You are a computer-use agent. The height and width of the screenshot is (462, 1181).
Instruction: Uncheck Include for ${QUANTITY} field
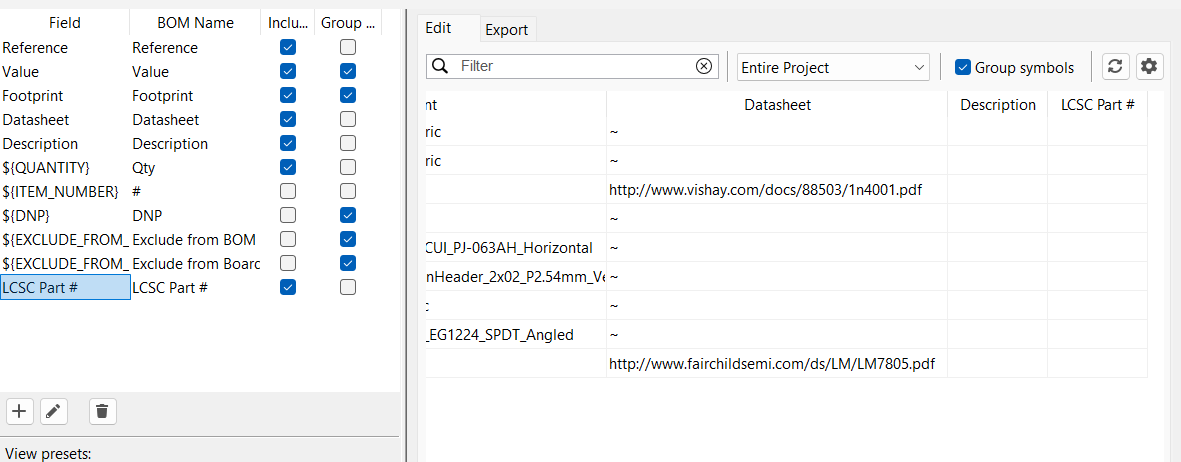[x=288, y=167]
